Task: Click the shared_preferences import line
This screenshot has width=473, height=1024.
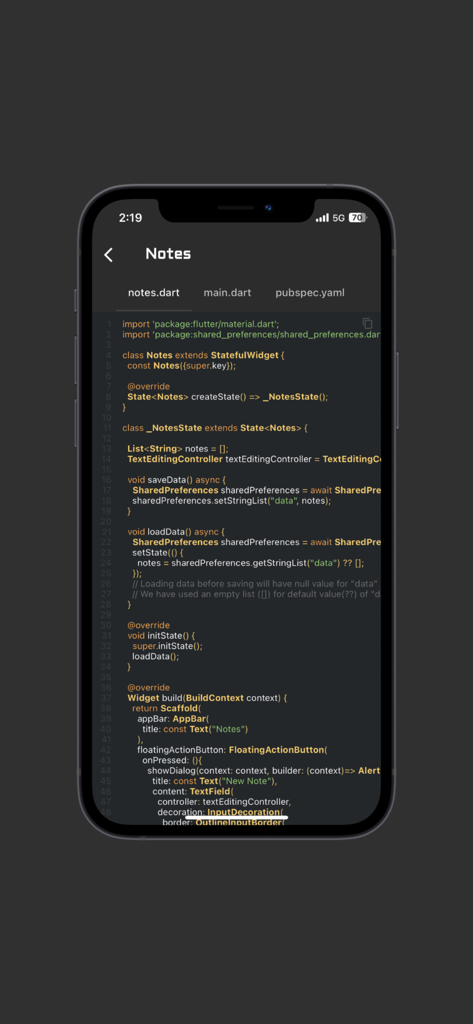Action: [251, 334]
